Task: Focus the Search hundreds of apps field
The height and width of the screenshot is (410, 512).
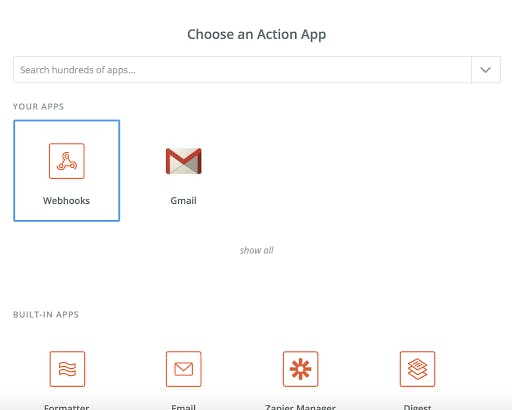Action: click(242, 70)
